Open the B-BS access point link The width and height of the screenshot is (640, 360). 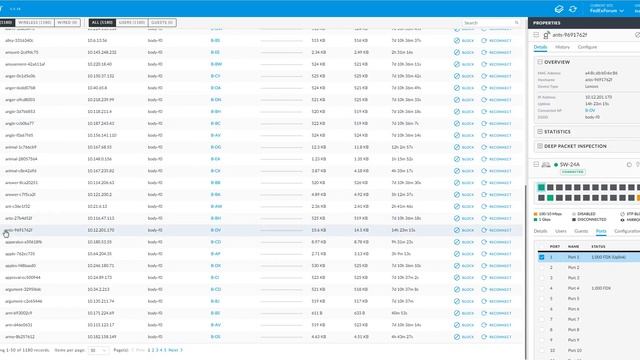215,40
